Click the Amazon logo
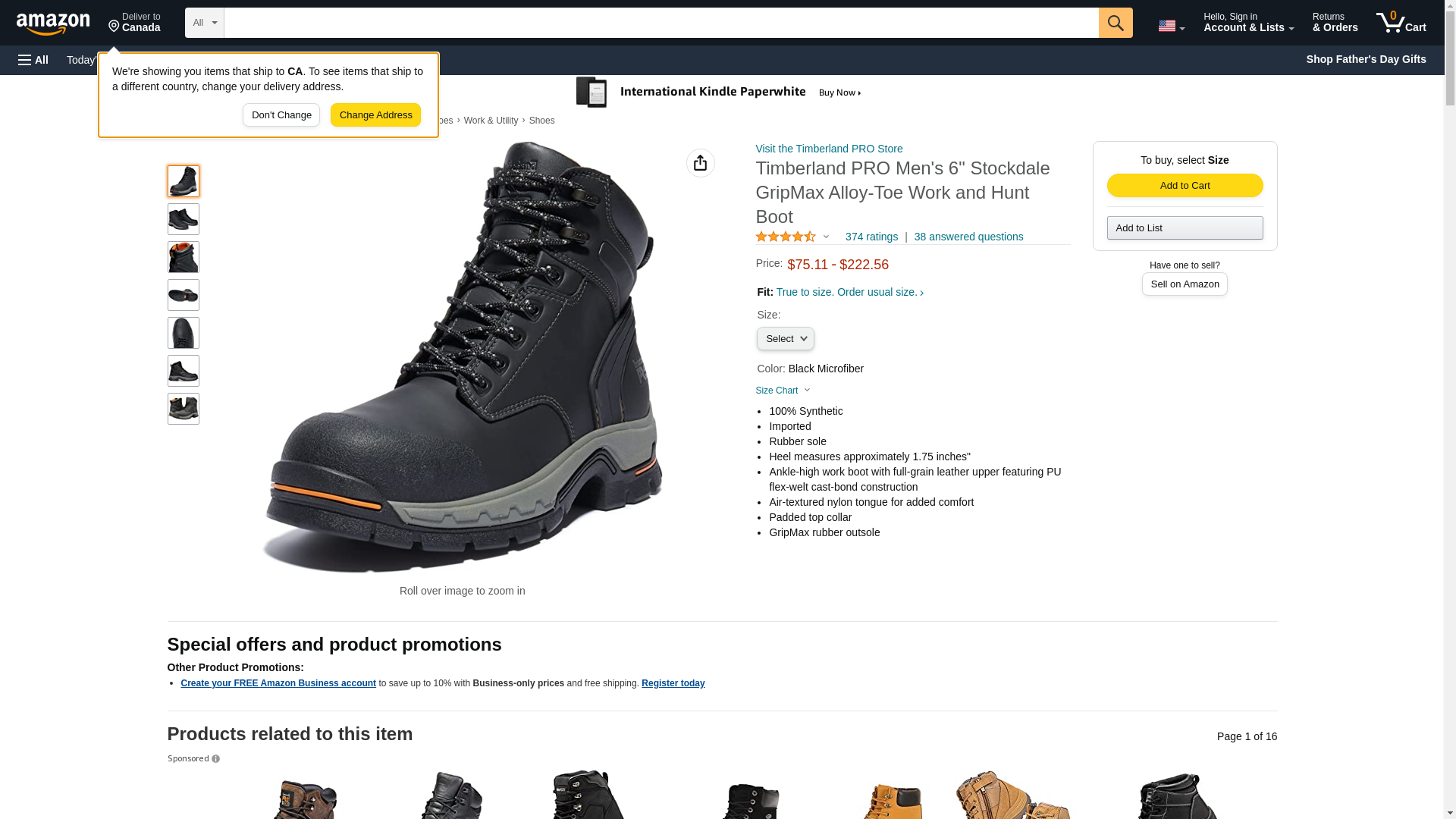The image size is (1456, 819). 53,24
